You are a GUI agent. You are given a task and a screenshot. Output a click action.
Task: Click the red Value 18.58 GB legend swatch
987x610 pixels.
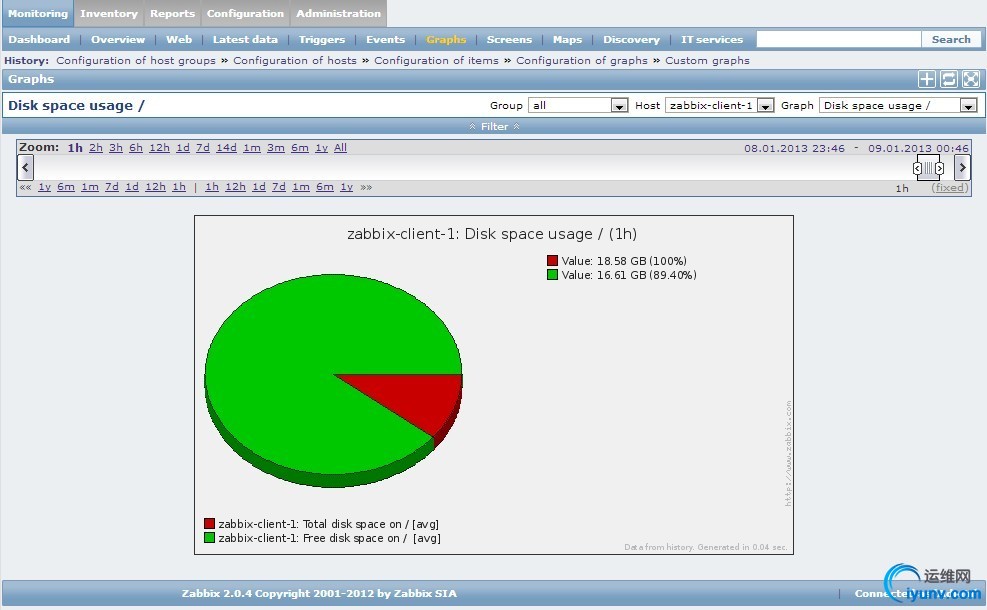[x=553, y=260]
